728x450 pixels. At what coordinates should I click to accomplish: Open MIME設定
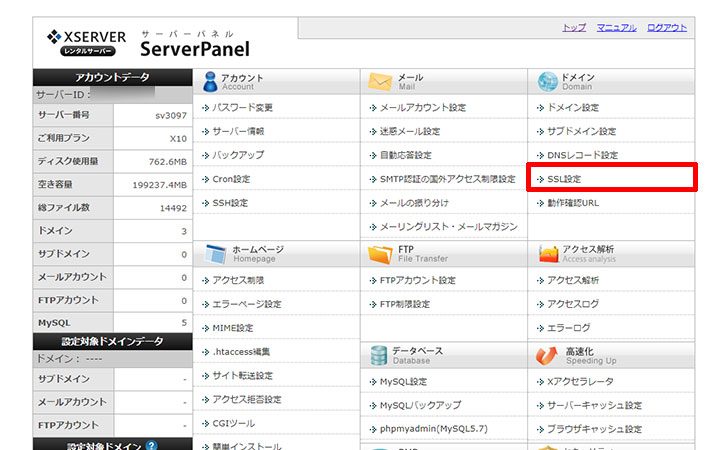pyautogui.click(x=233, y=328)
